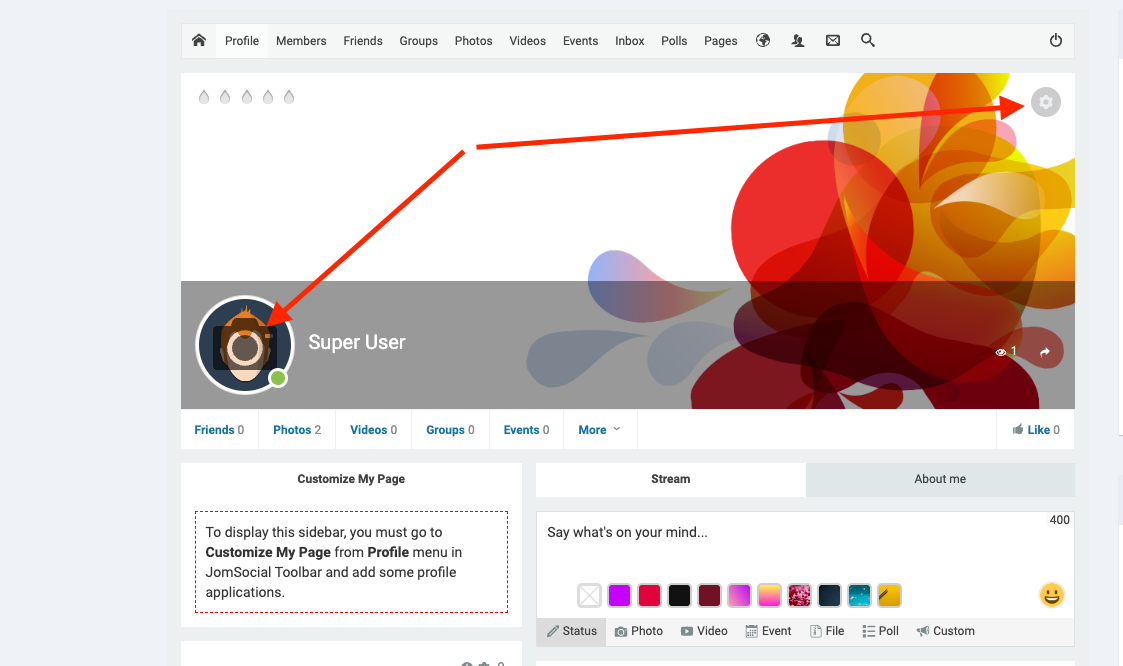Select the dark navy background swatch

pyautogui.click(x=829, y=595)
